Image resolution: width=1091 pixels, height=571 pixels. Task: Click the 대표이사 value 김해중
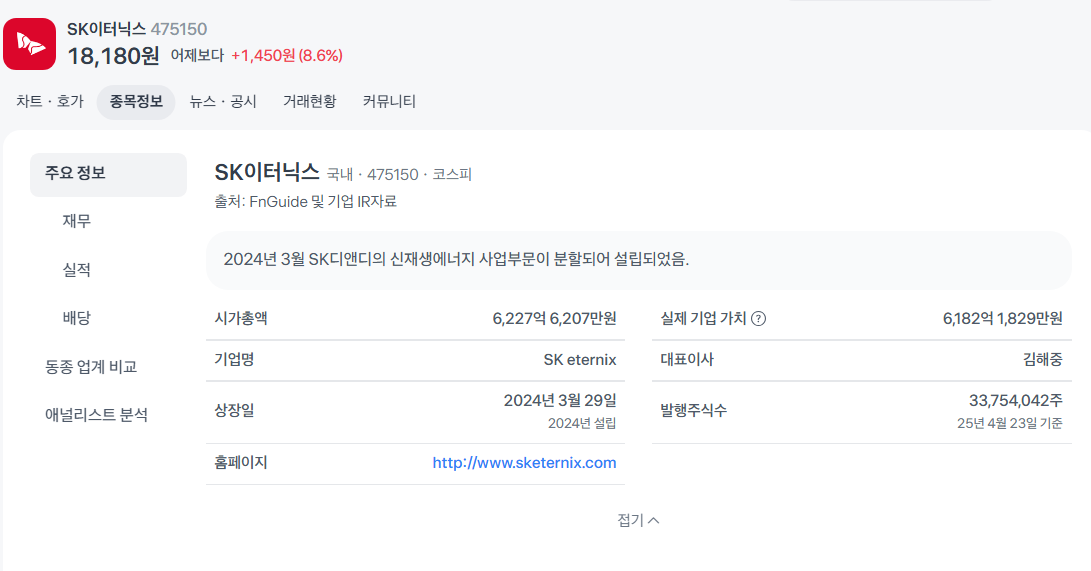(x=1042, y=360)
